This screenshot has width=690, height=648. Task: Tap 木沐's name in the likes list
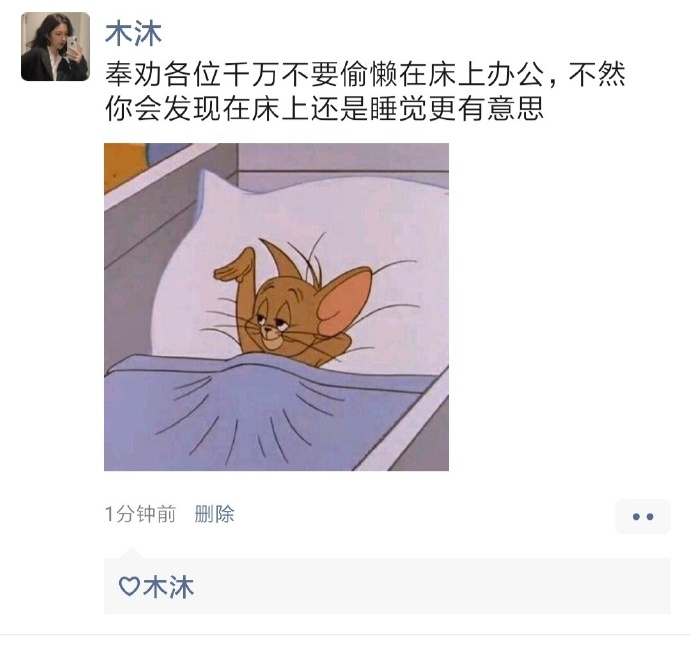[168, 586]
